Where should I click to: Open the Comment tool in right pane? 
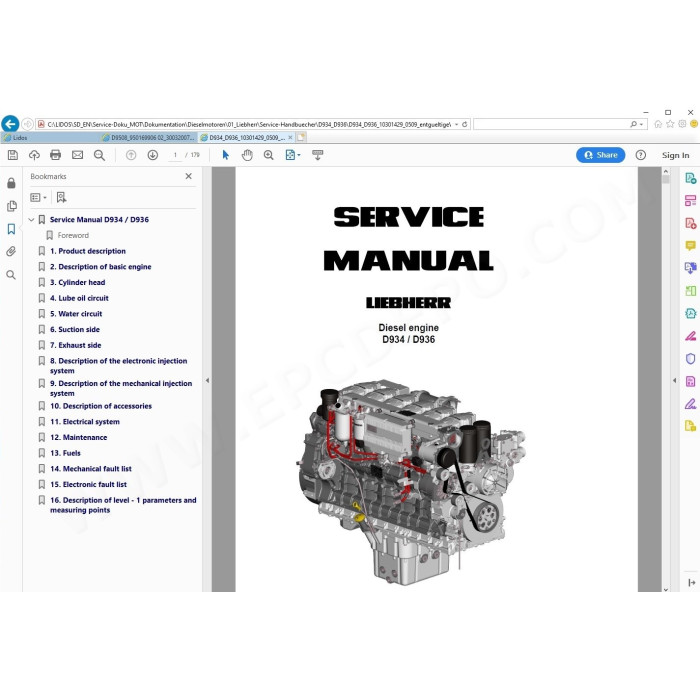pos(690,245)
